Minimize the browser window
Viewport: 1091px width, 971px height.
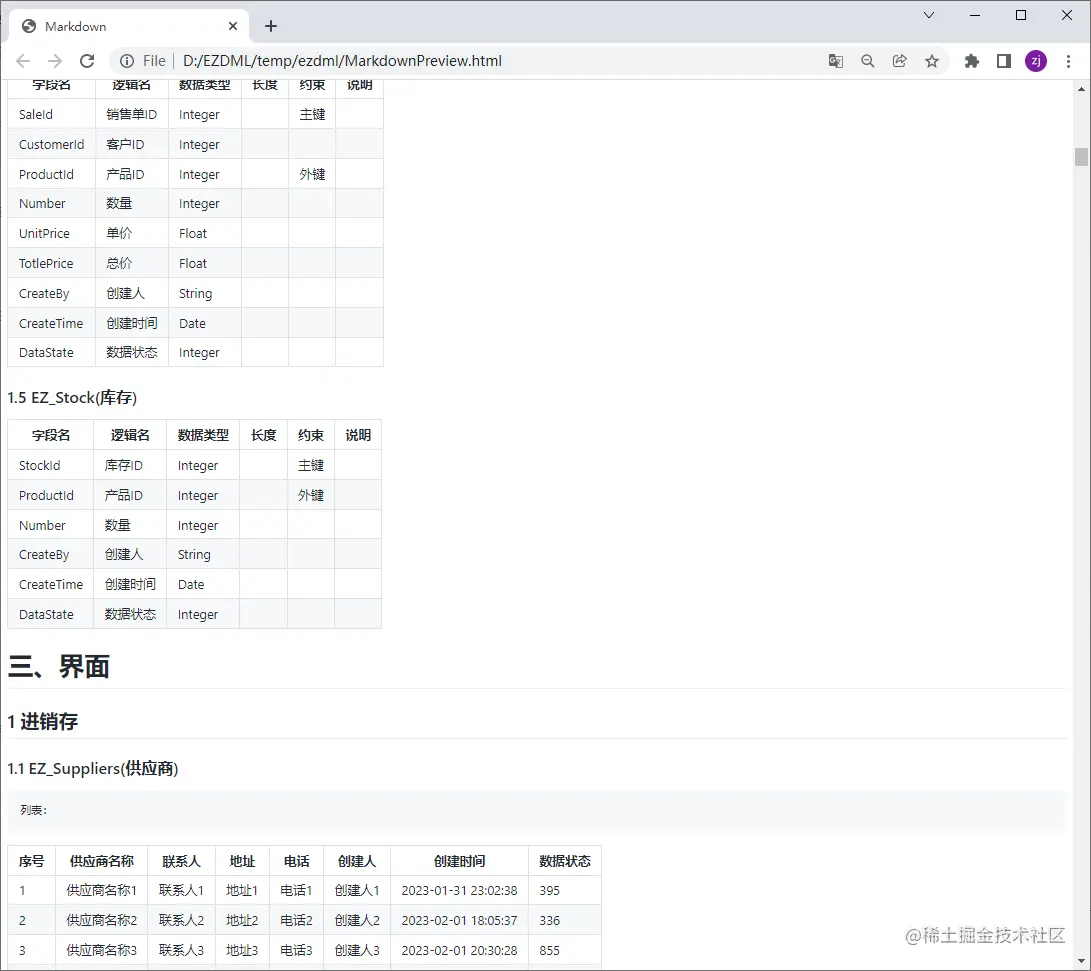(x=975, y=15)
